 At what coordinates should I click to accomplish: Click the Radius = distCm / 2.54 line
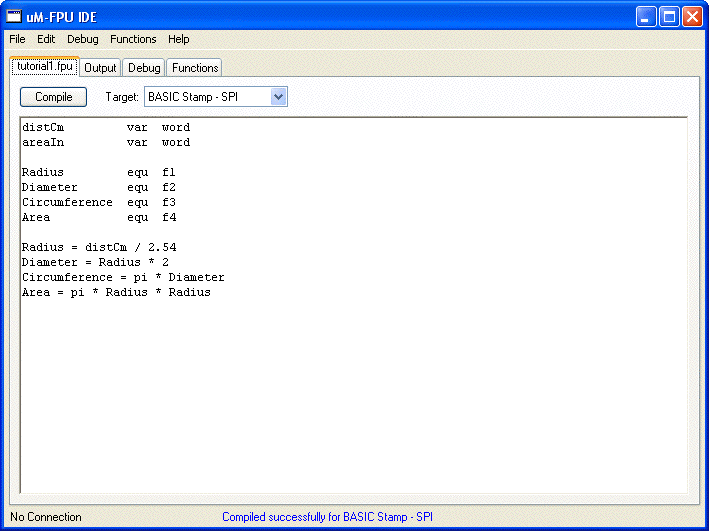click(99, 247)
